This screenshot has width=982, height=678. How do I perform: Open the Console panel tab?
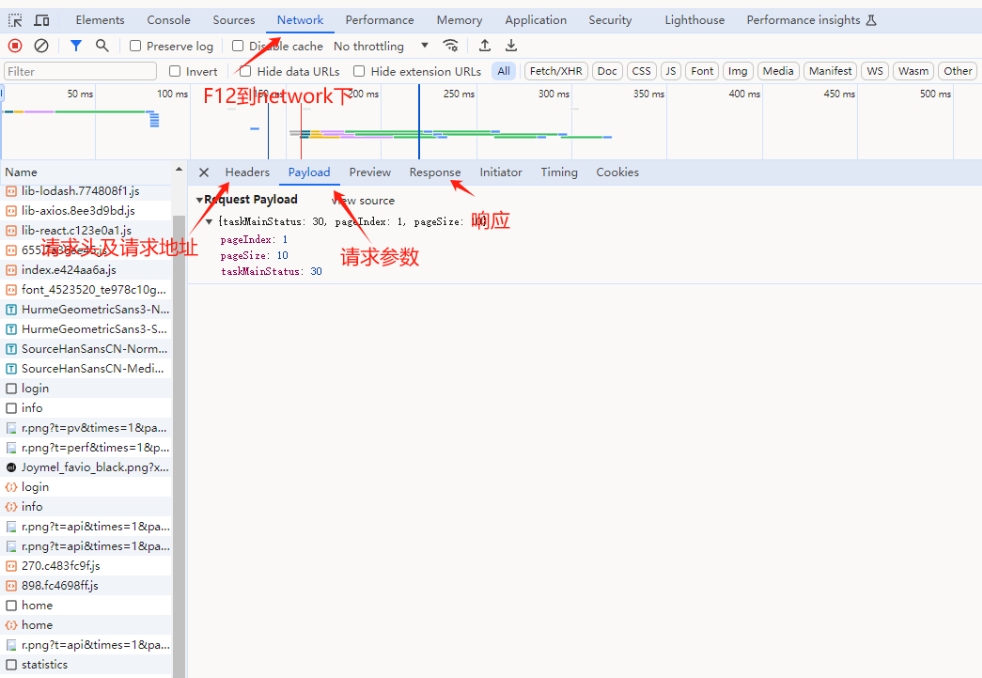coord(168,20)
